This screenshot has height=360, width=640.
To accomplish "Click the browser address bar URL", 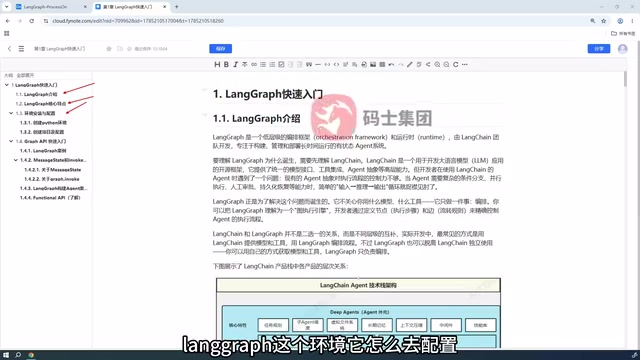I will point(138,21).
